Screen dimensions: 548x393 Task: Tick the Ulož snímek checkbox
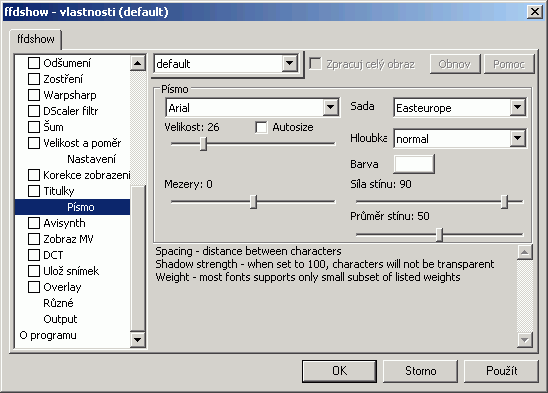click(x=34, y=271)
